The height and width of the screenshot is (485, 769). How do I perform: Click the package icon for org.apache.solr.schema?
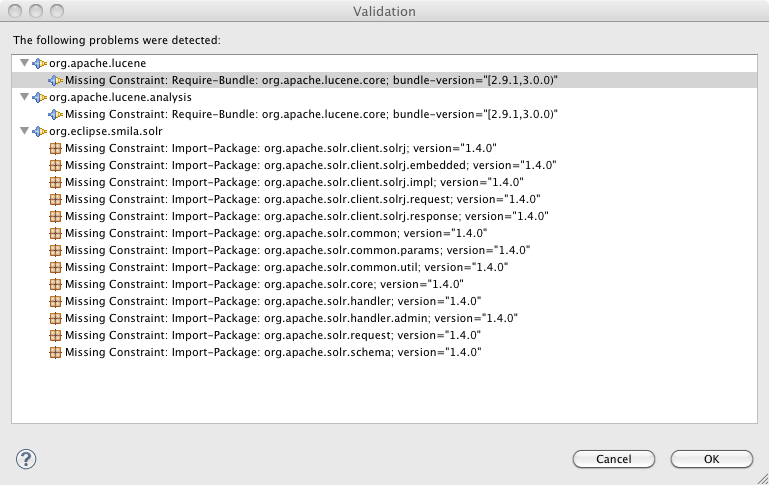[56, 352]
